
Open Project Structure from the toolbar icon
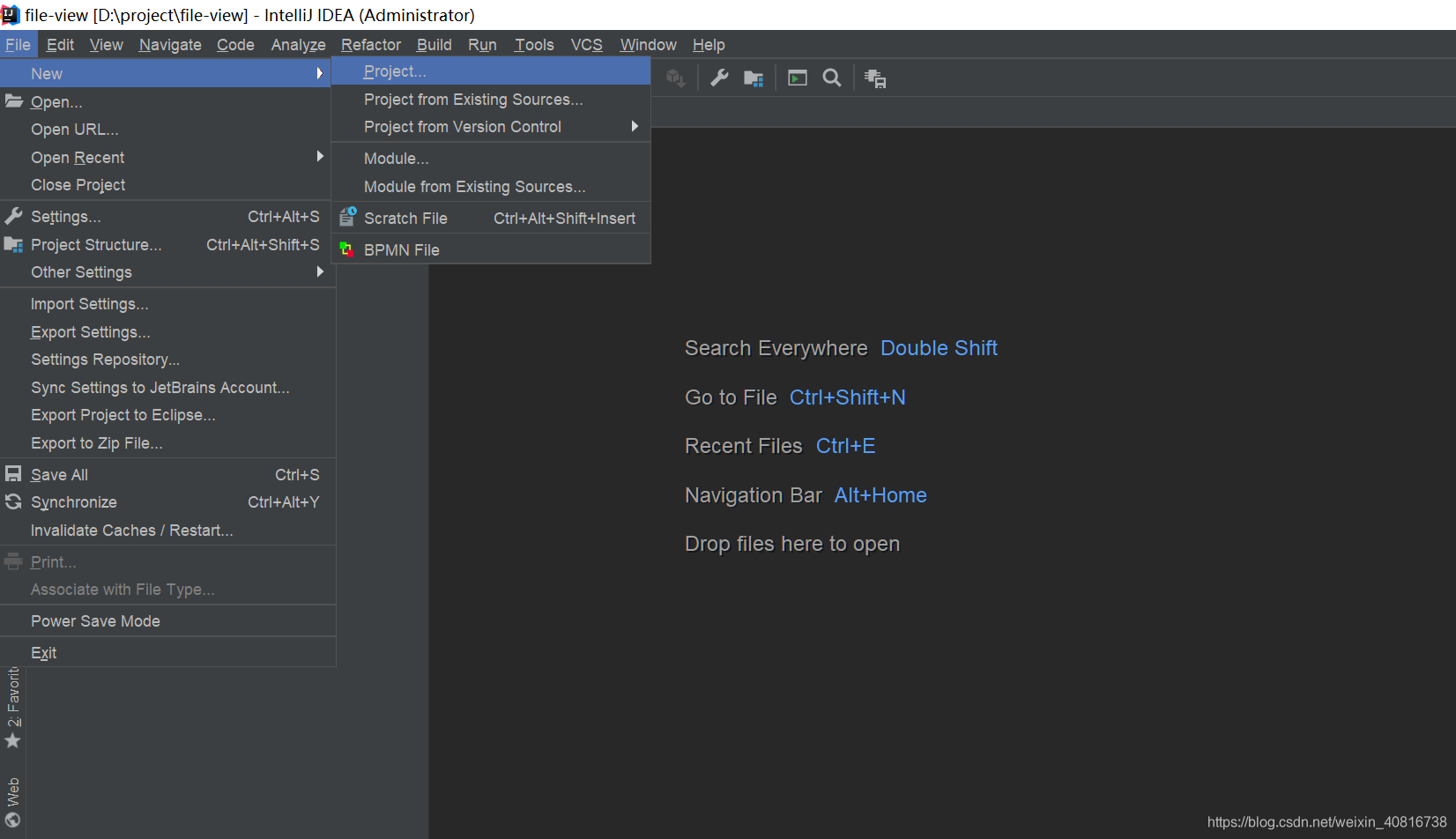754,78
